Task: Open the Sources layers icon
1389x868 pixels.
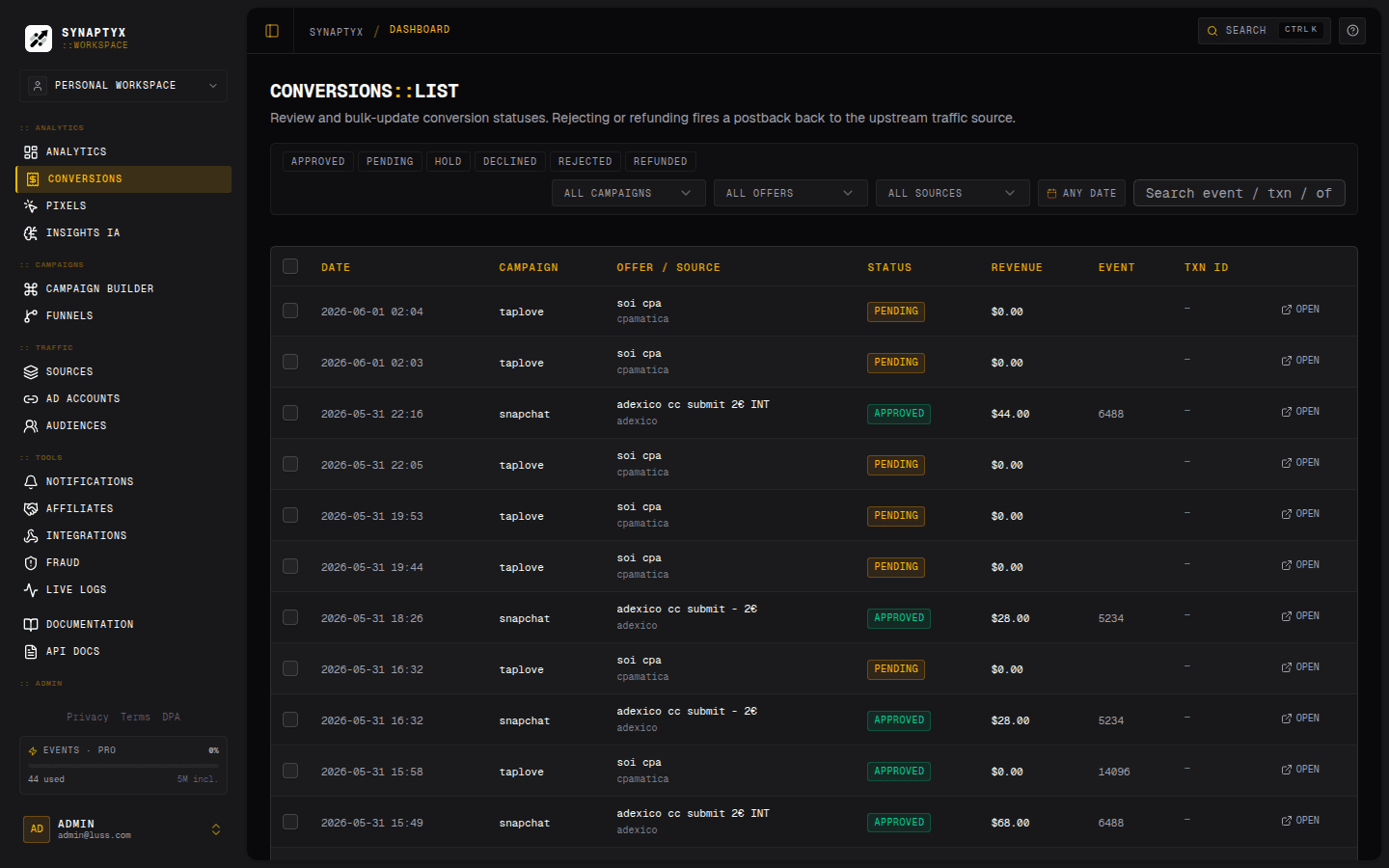Action: click(31, 372)
